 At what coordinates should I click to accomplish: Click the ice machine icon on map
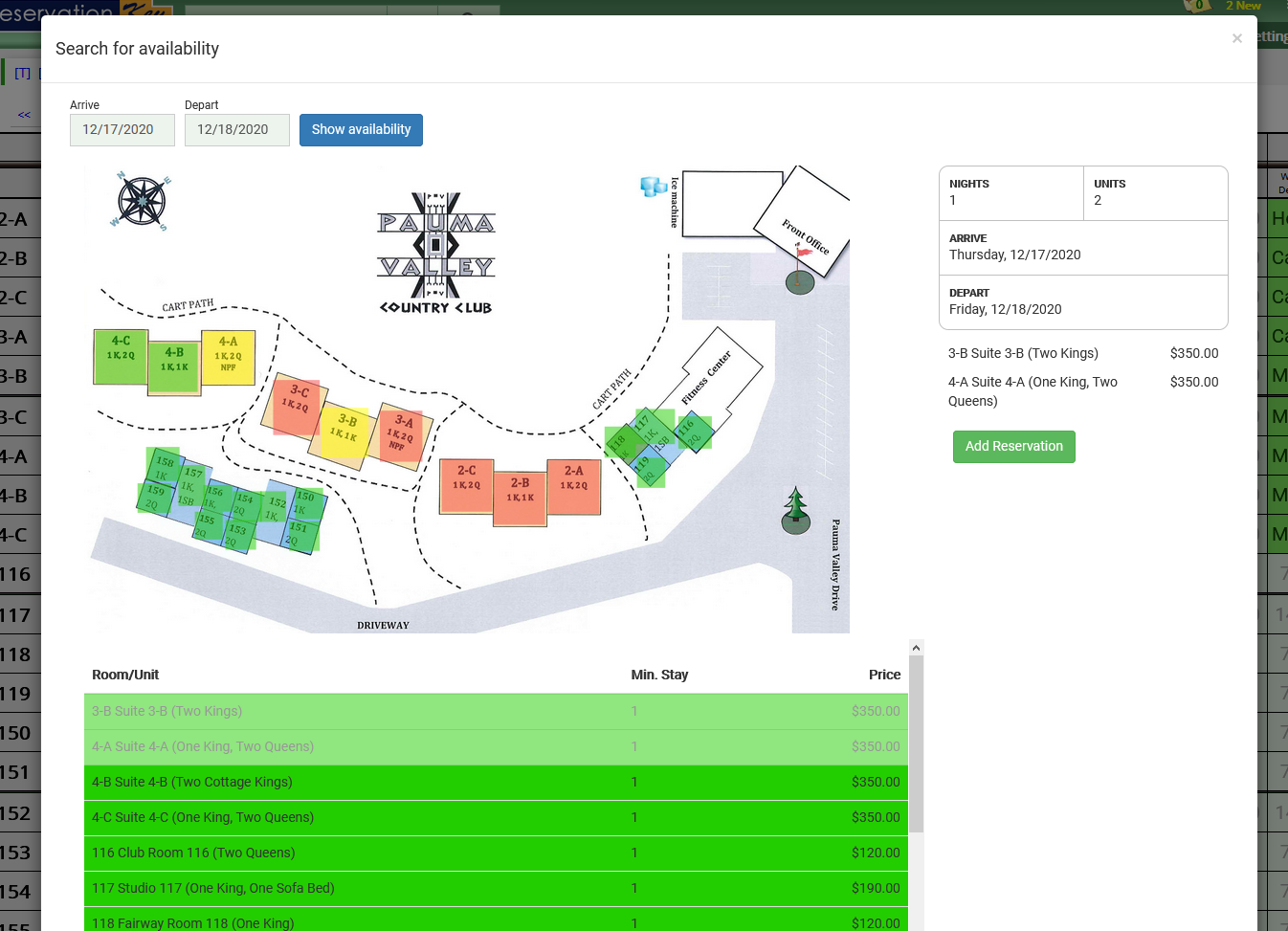(654, 187)
